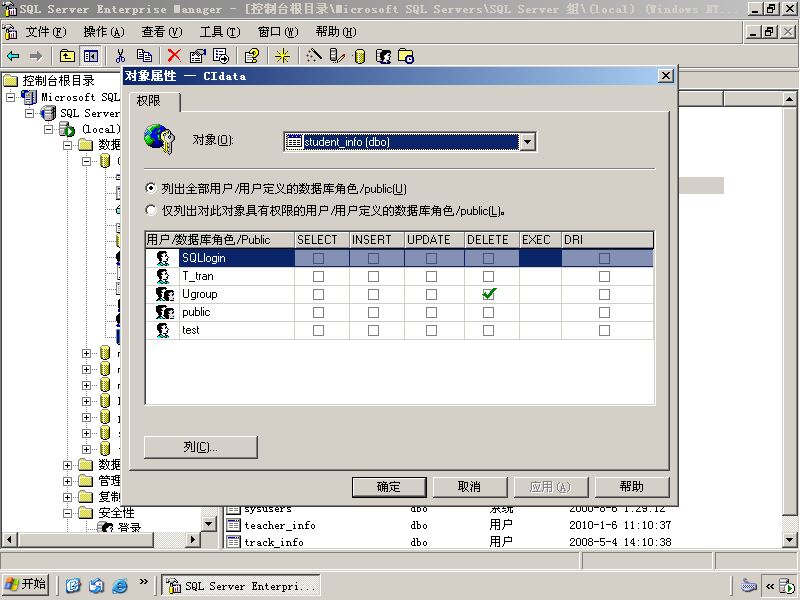Viewport: 800px width, 600px height.
Task: Open the 工具(T) menu
Action: click(x=220, y=32)
